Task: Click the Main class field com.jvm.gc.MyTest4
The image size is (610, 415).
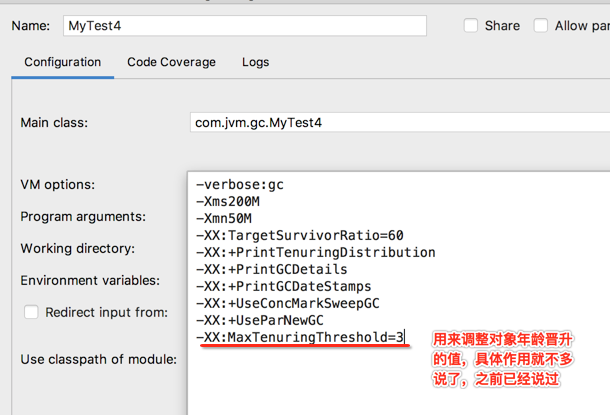Action: coord(400,123)
